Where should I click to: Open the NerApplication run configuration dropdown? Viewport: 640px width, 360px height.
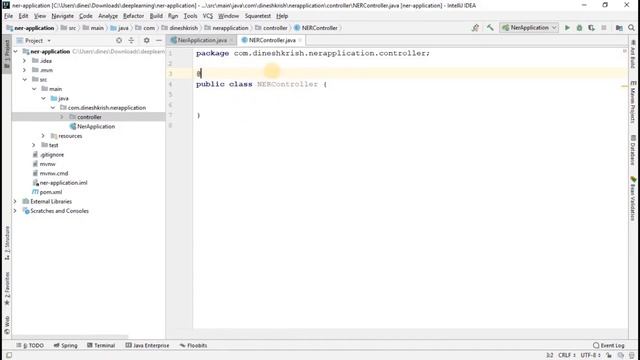[529, 28]
